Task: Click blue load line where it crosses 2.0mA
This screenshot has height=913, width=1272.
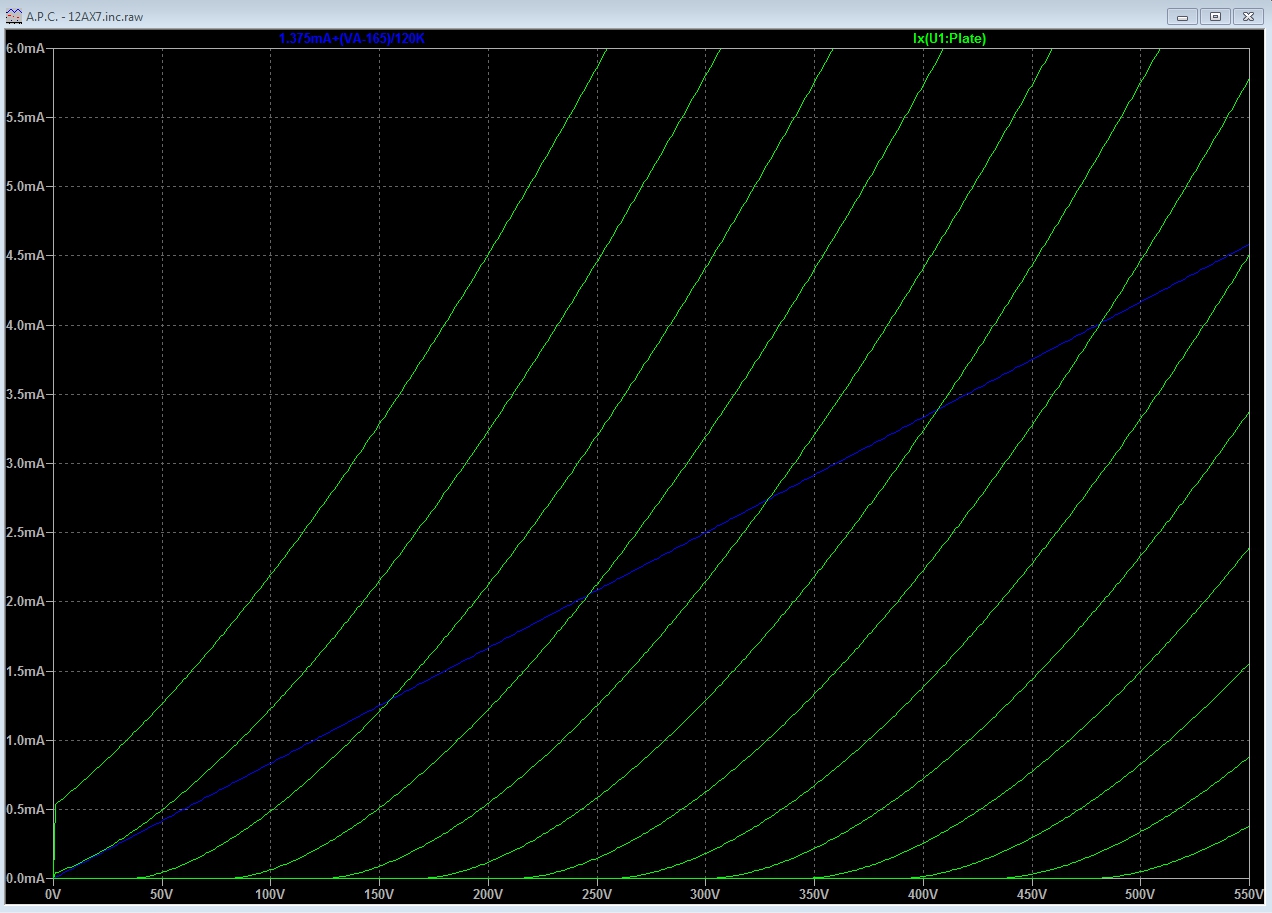Action: (x=575, y=602)
